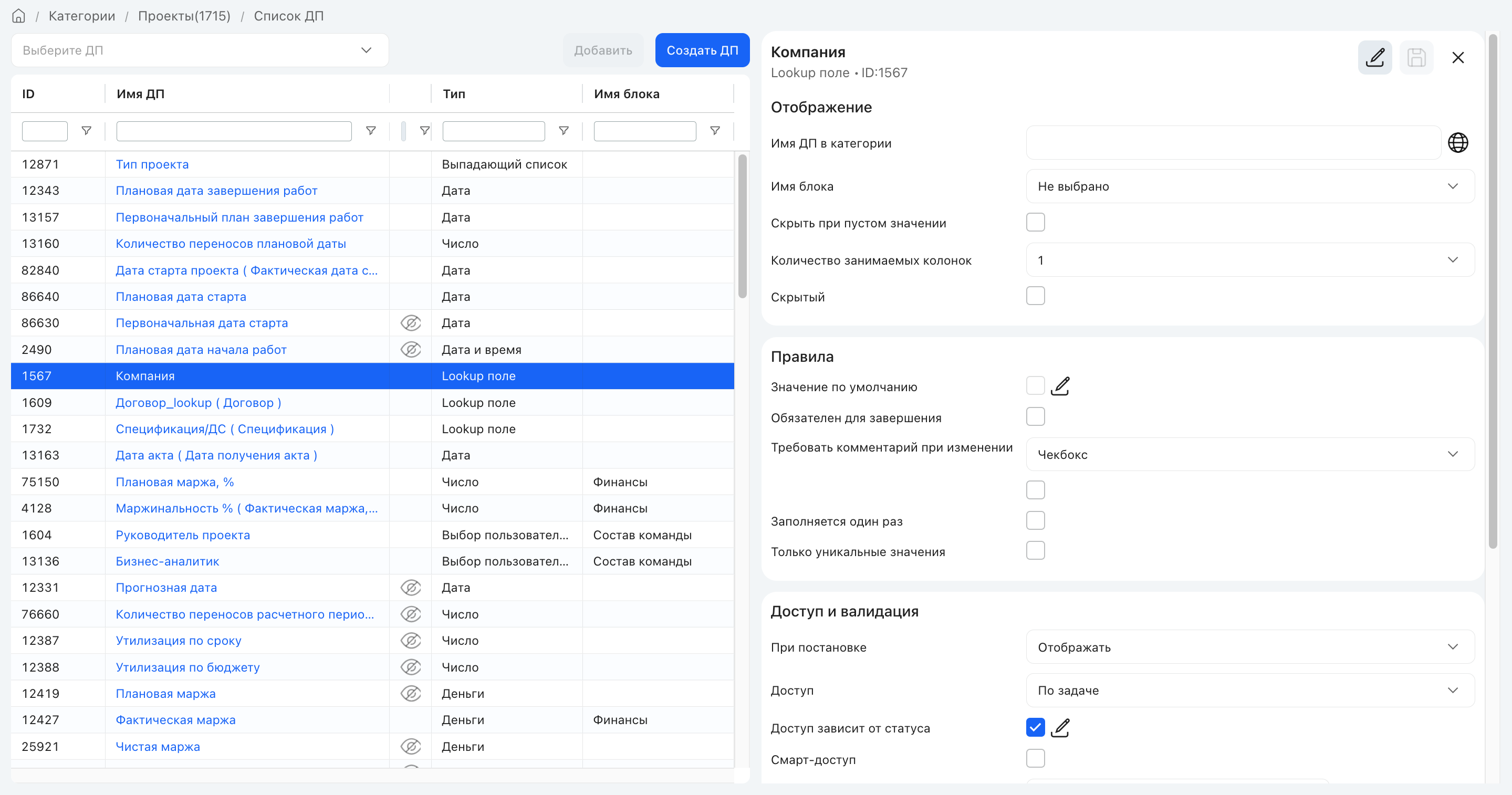Check Обязателен для завершения checkbox
Viewport: 1512px width, 795px height.
1035,416
